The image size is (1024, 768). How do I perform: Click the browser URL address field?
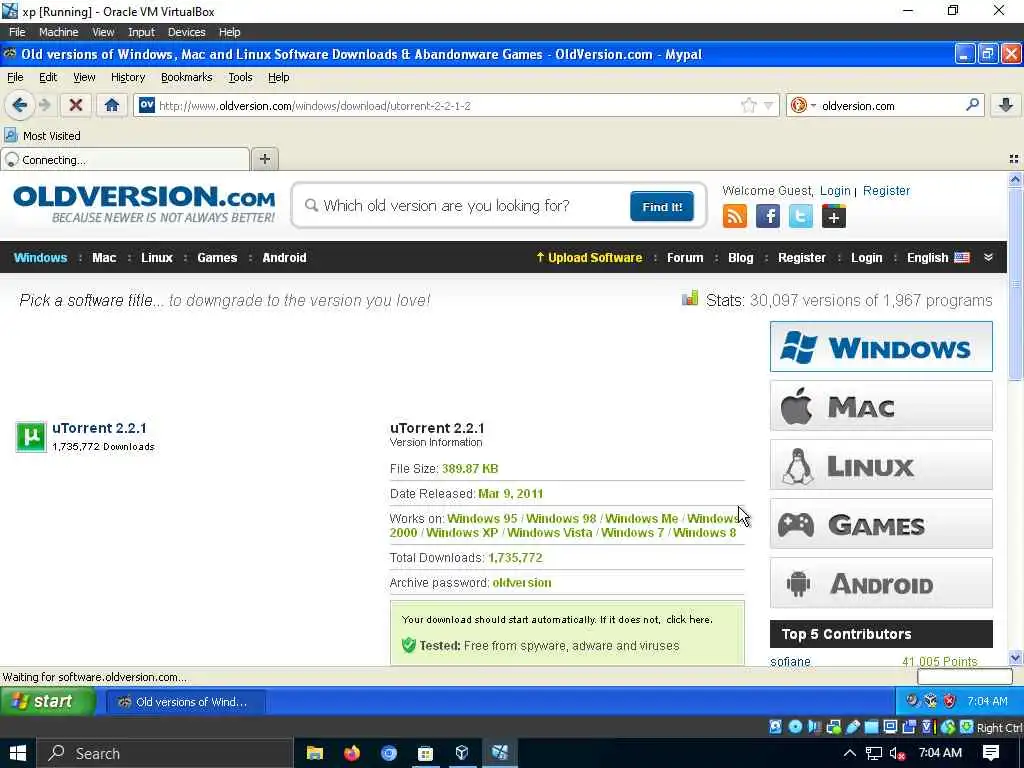447,105
